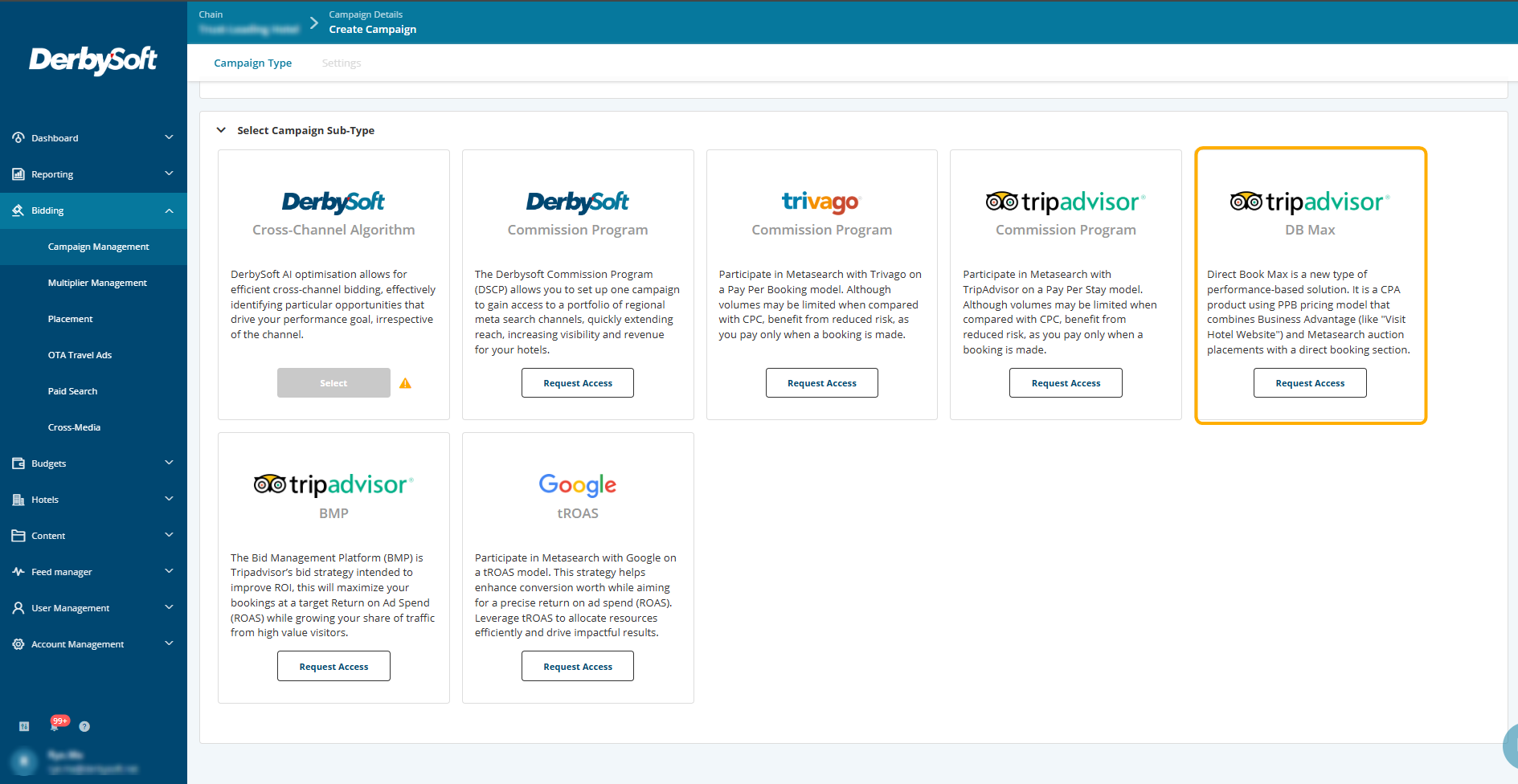
Task: Expand the Budgets menu chevron
Action: pos(169,463)
